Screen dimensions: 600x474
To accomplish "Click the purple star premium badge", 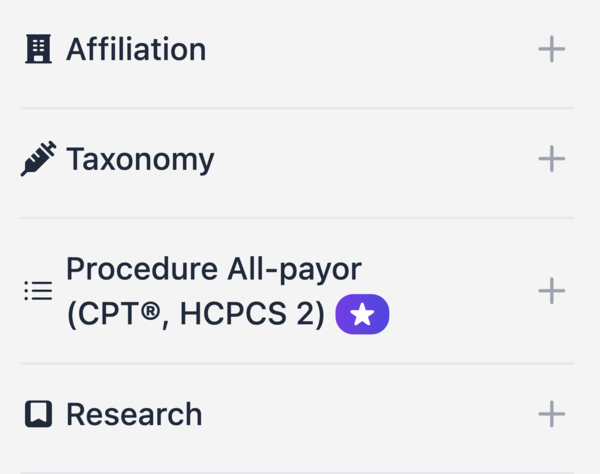I will (362, 314).
